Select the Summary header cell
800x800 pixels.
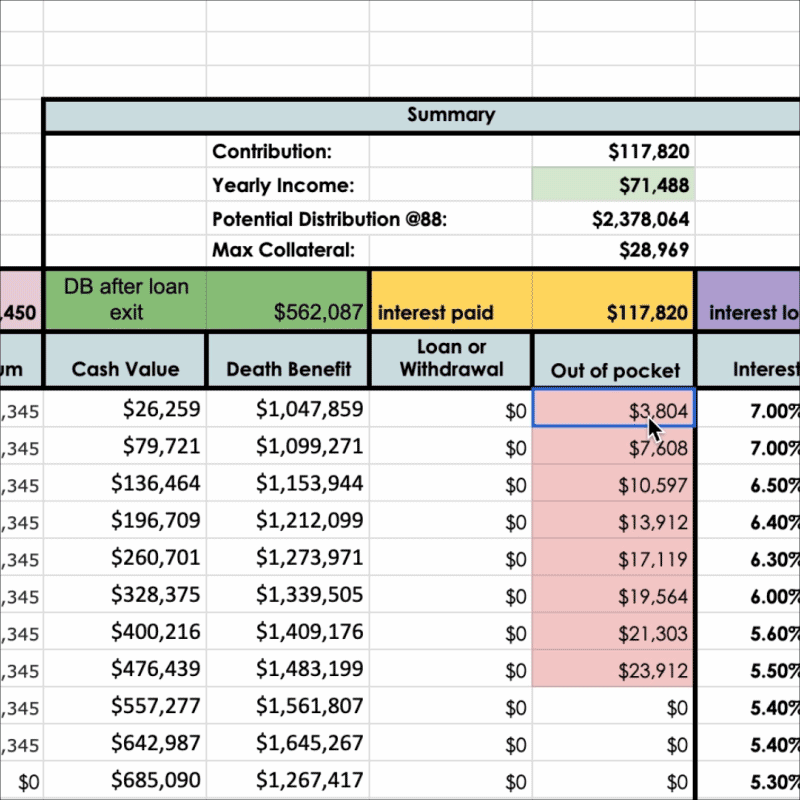[422, 115]
